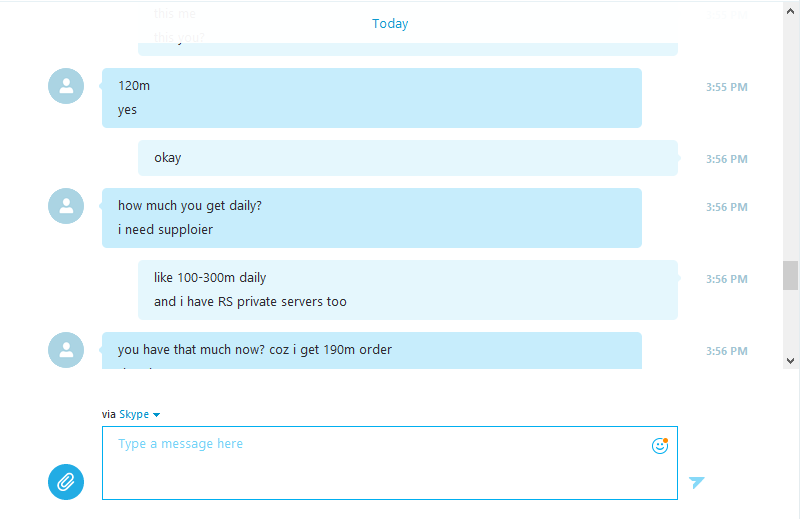Open the emoticon picker smiley icon

tap(660, 446)
